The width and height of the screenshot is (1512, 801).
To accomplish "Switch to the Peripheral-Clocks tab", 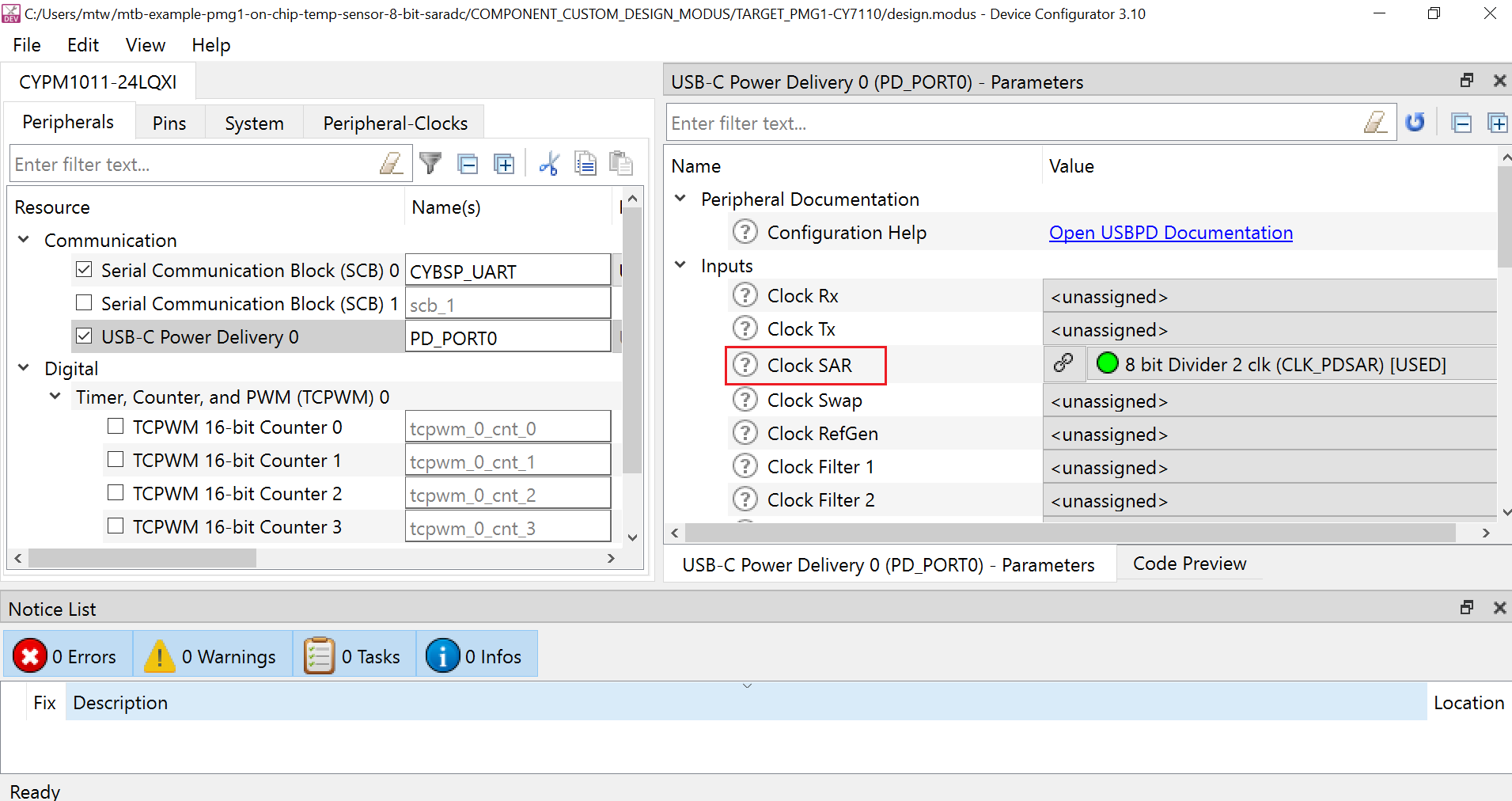I will pos(395,123).
